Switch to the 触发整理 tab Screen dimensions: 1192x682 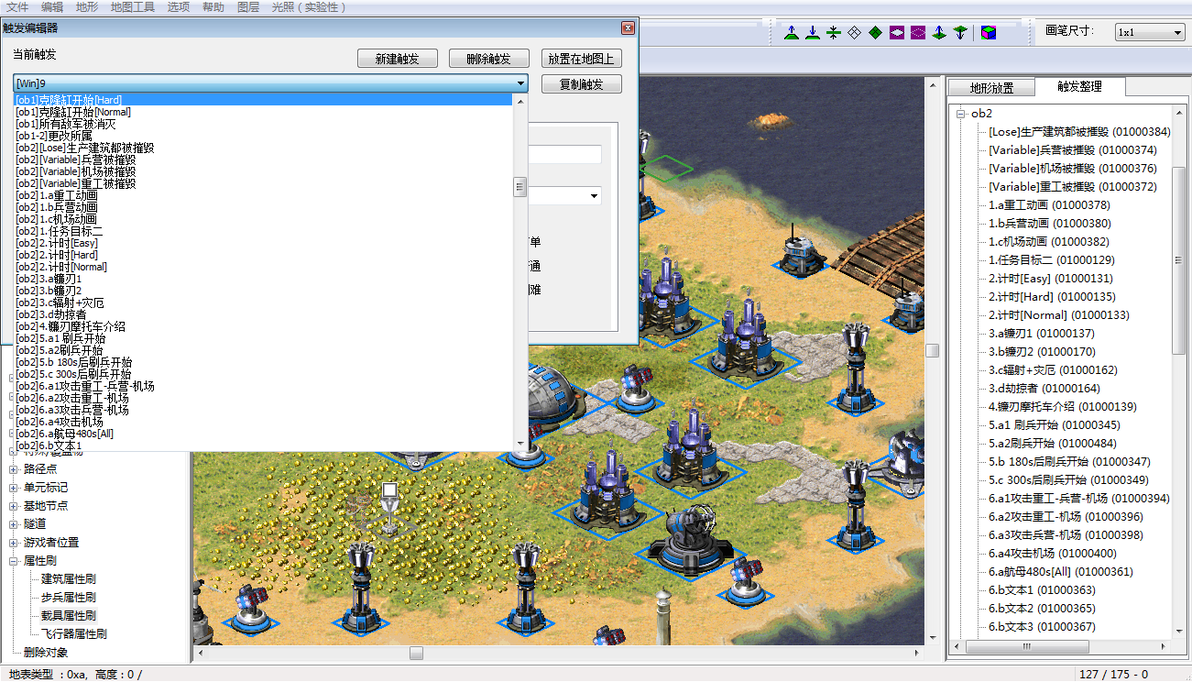pyautogui.click(x=1079, y=87)
